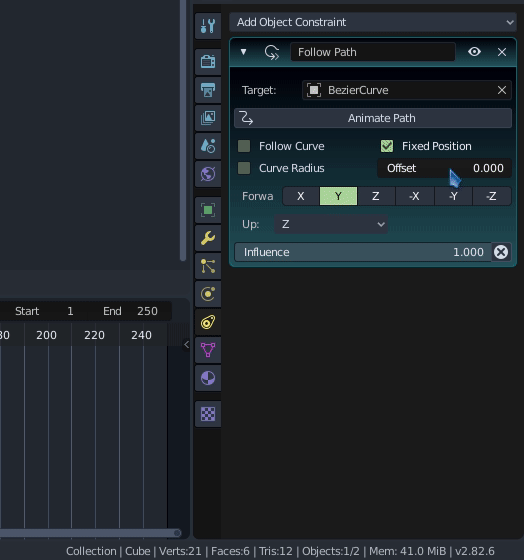
Task: Open the Active Tool settings tab
Action: (208, 26)
